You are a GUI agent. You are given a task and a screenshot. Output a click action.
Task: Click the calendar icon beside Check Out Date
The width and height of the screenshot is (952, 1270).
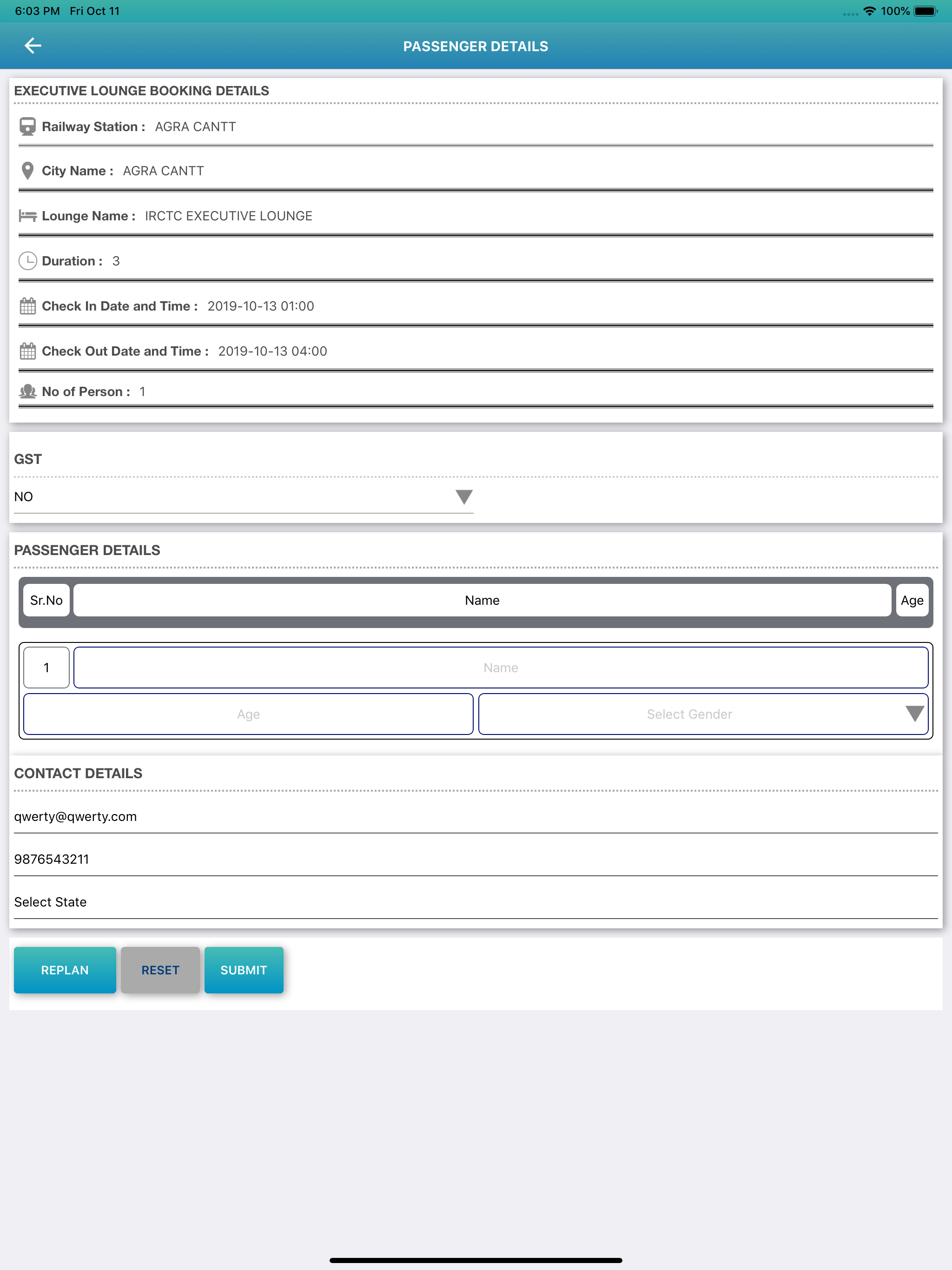coord(27,351)
